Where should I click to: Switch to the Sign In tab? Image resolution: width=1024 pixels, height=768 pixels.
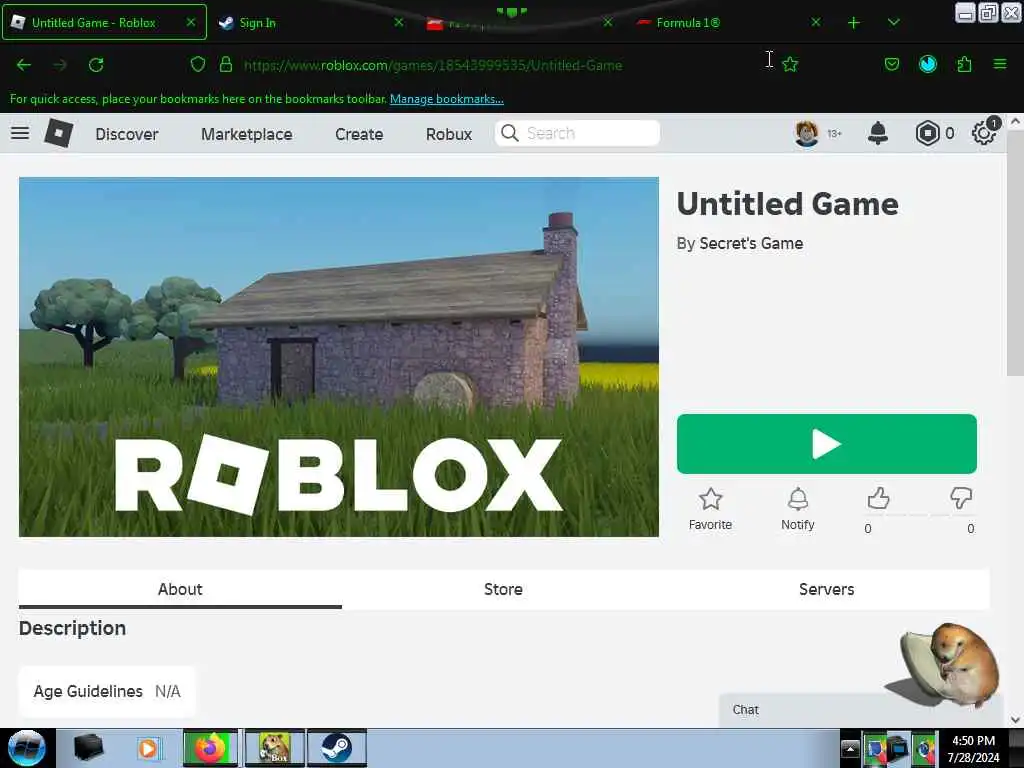pos(311,23)
